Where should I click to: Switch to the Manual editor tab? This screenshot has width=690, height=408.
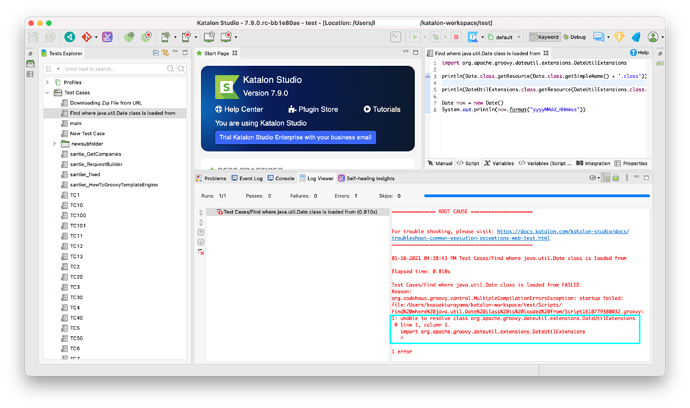pyautogui.click(x=440, y=163)
